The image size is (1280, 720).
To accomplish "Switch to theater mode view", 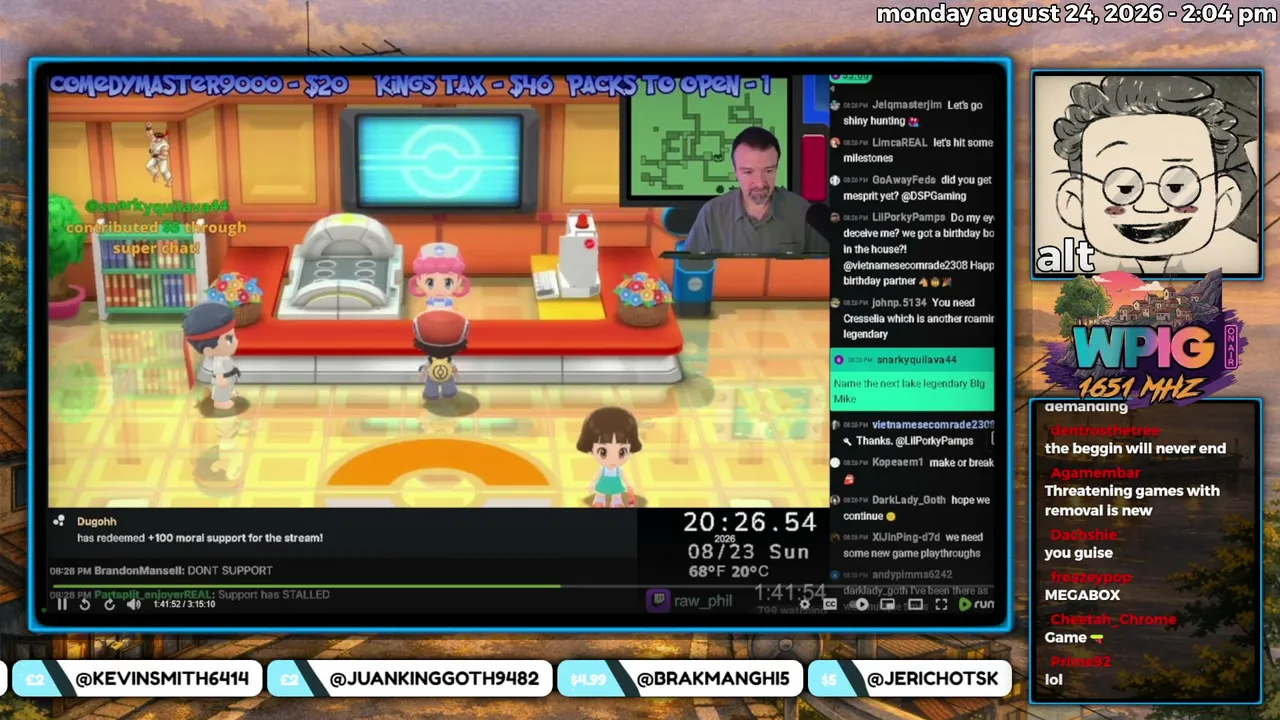I will [x=914, y=604].
